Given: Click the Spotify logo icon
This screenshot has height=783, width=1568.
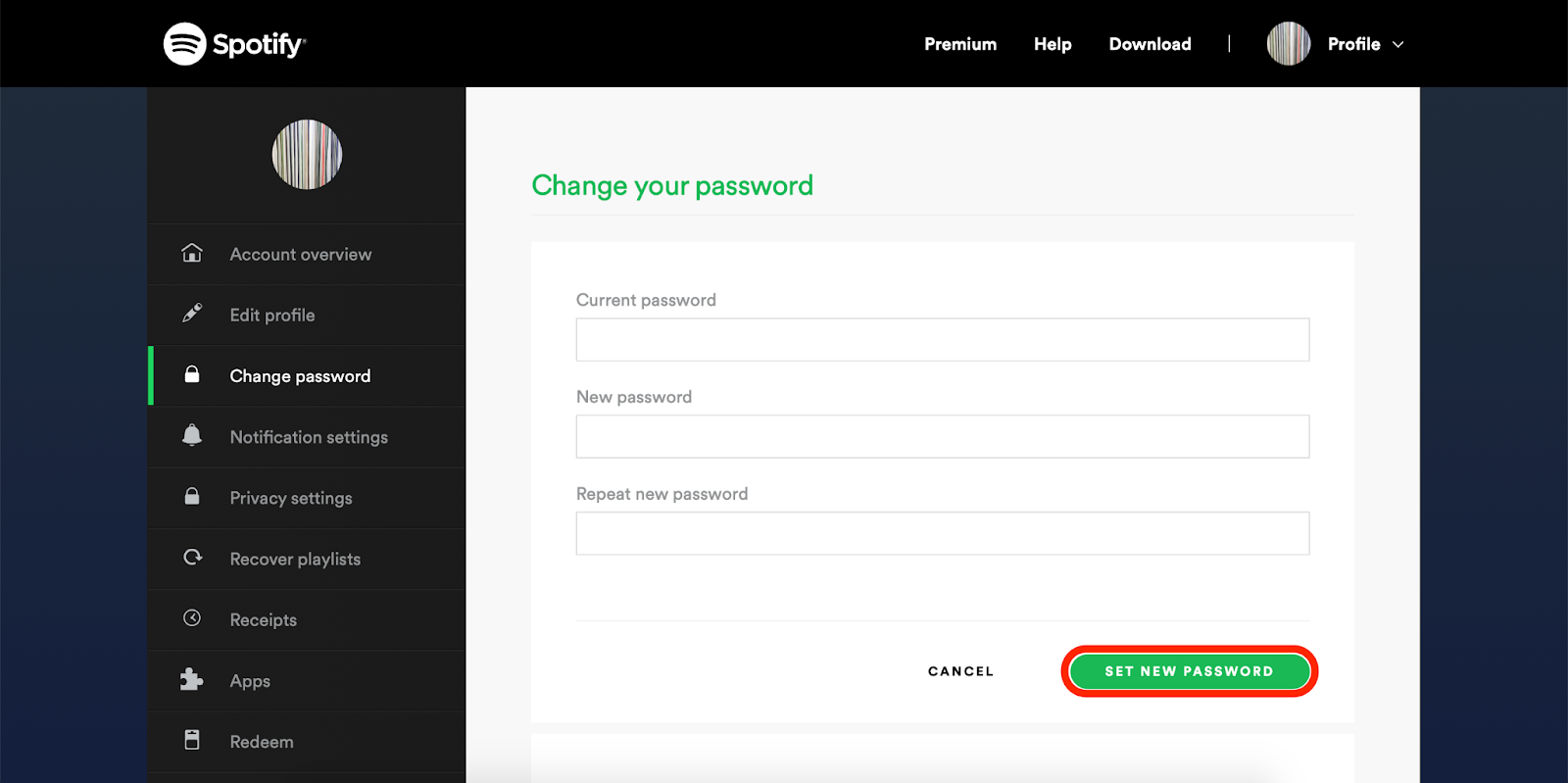Looking at the screenshot, I should tap(186, 43).
